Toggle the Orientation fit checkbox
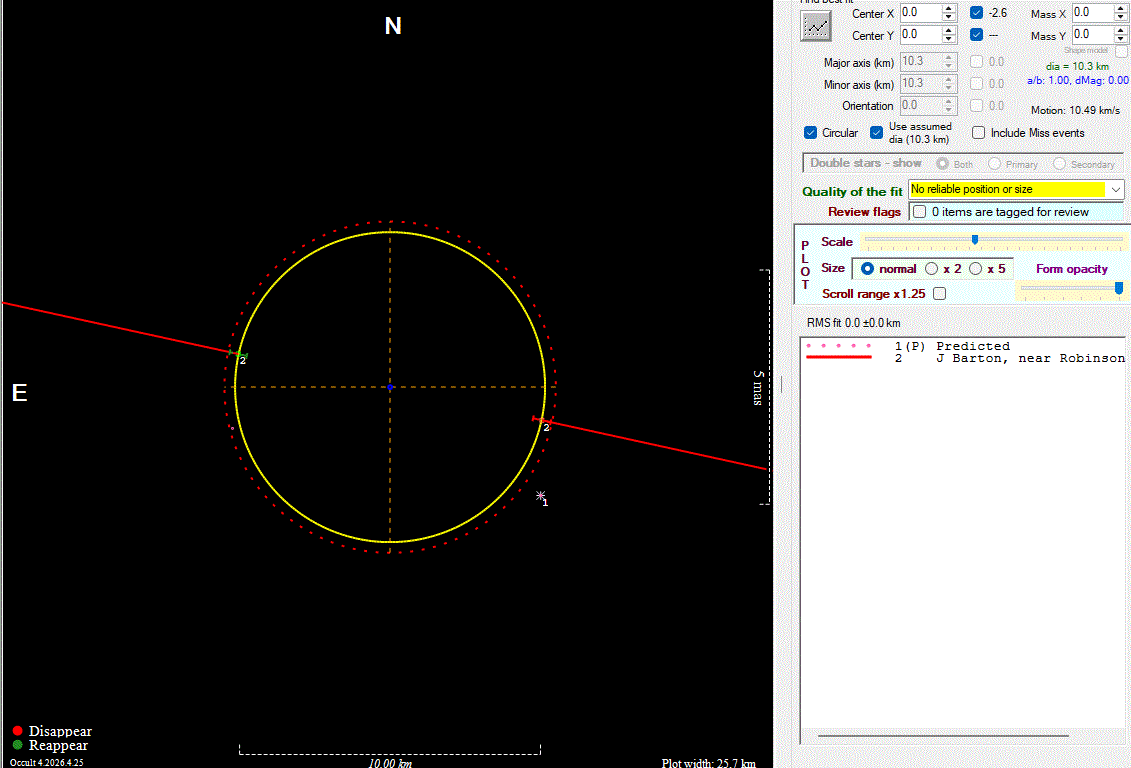This screenshot has width=1131, height=768. (977, 105)
